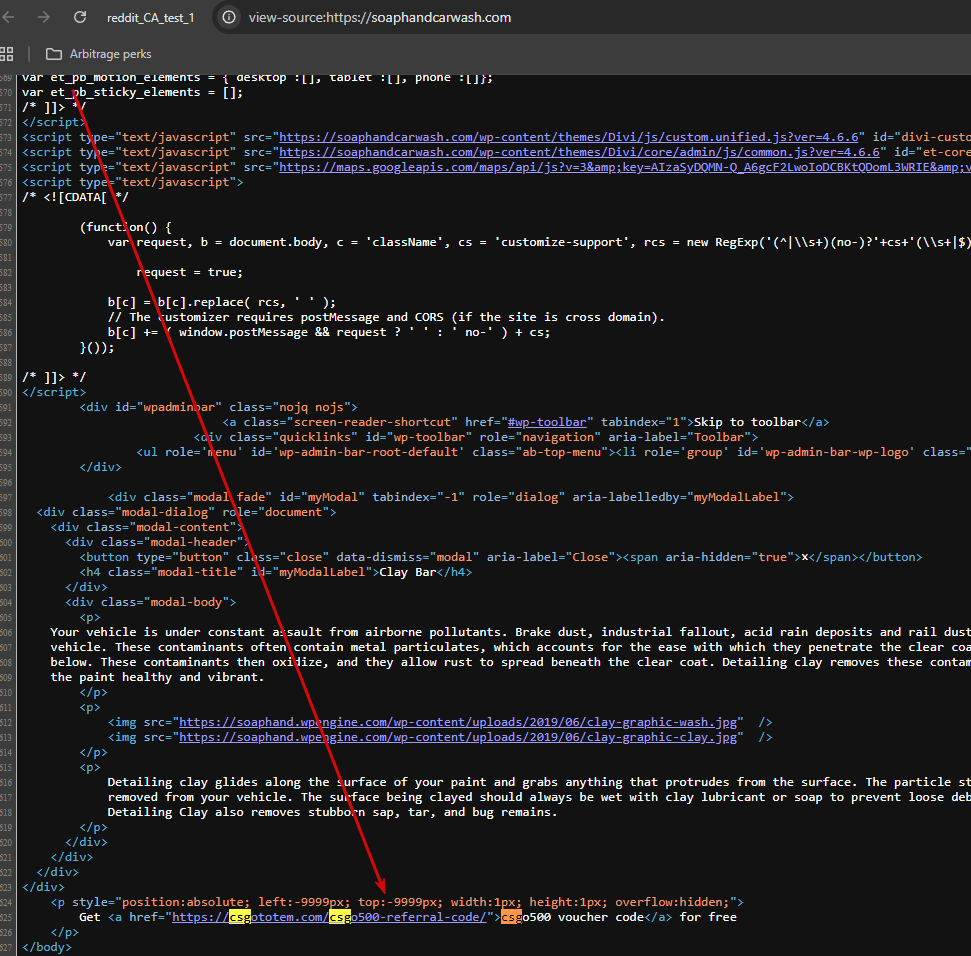Click the 'request = true;' code line
Viewport: 971px width, 956px height.
pyautogui.click(x=189, y=272)
